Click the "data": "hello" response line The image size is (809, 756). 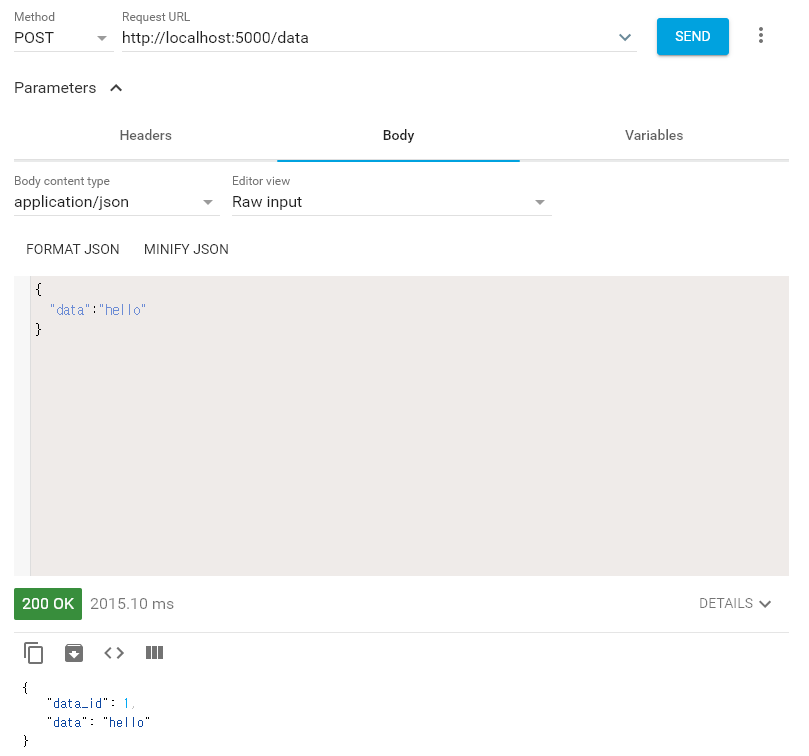pos(98,722)
